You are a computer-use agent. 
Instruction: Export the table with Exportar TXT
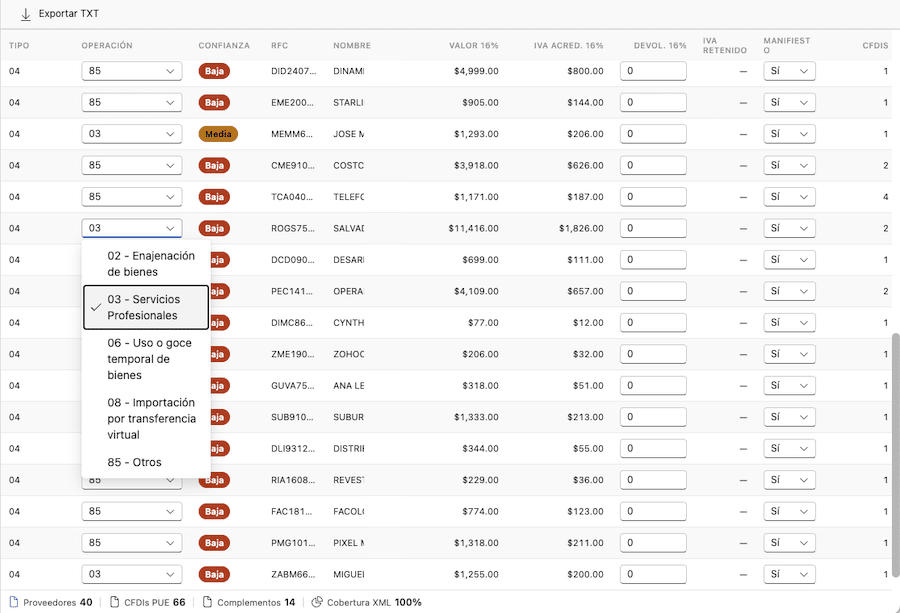60,14
